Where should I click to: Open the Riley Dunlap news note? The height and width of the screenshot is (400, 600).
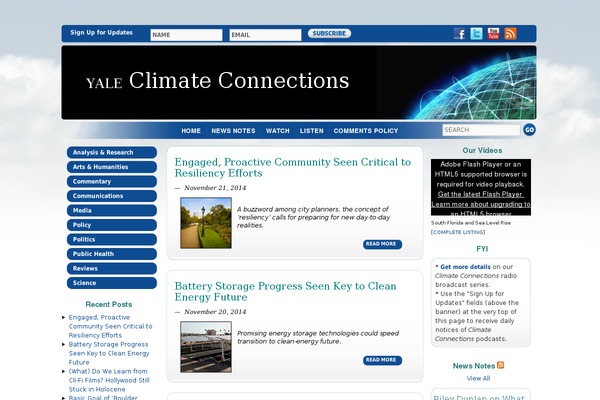point(479,397)
